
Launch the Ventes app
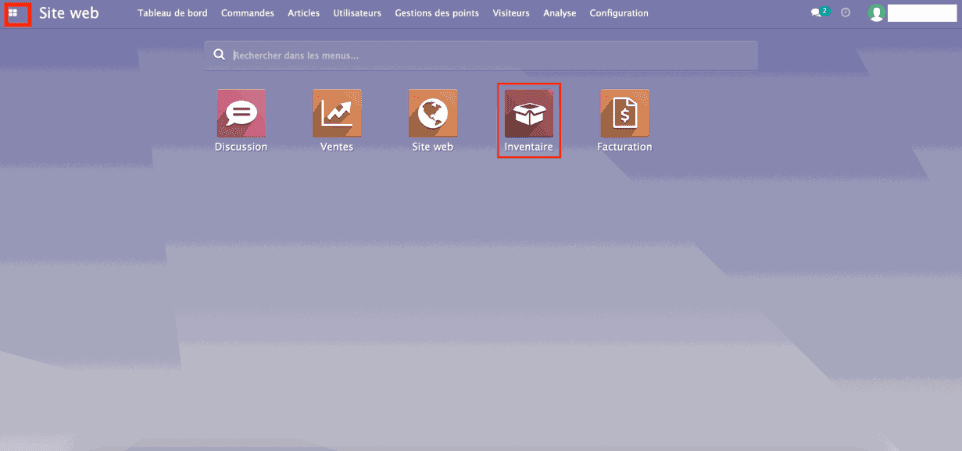pos(337,113)
